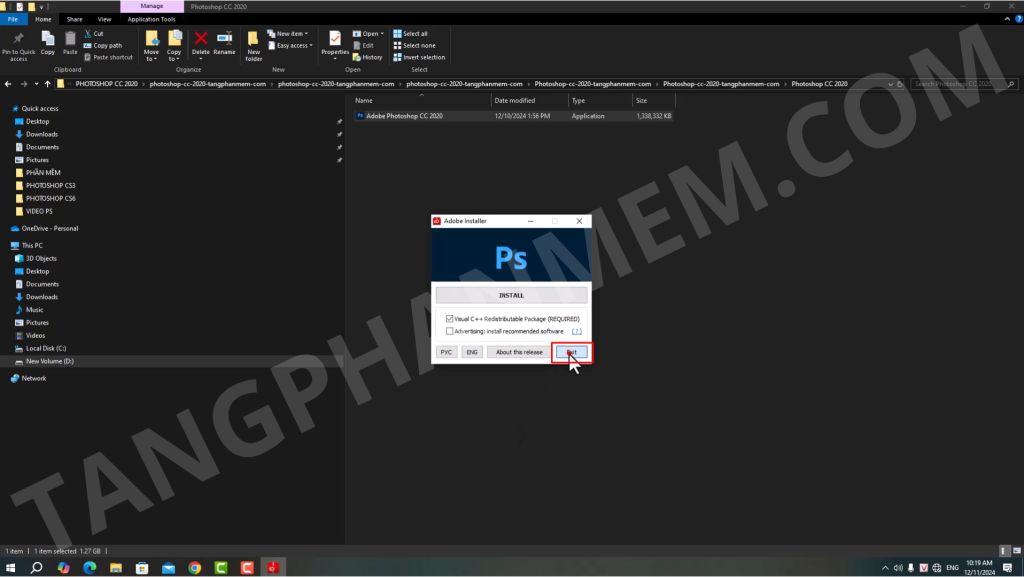
Task: Click the About this release button
Action: [519, 352]
